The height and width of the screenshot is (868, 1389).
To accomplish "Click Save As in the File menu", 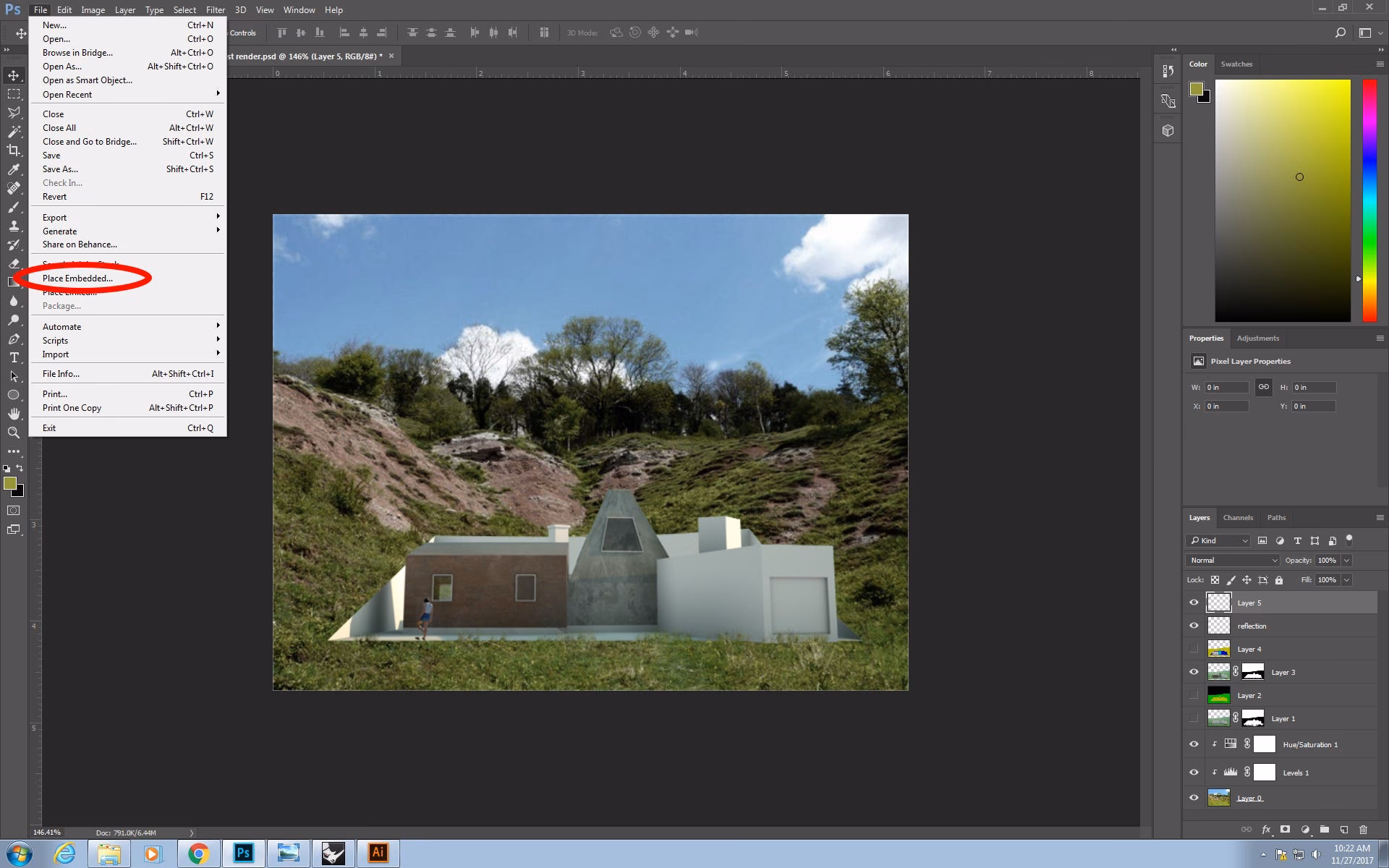I will pyautogui.click(x=60, y=169).
